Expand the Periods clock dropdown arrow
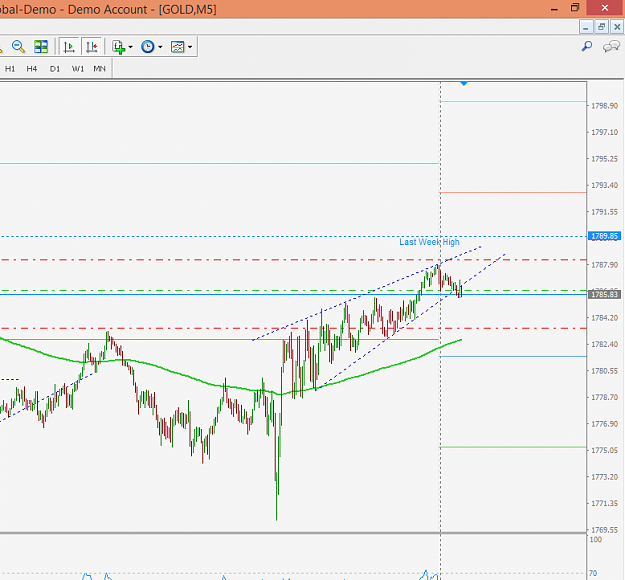Screen dimensions: 625x580 160,47
